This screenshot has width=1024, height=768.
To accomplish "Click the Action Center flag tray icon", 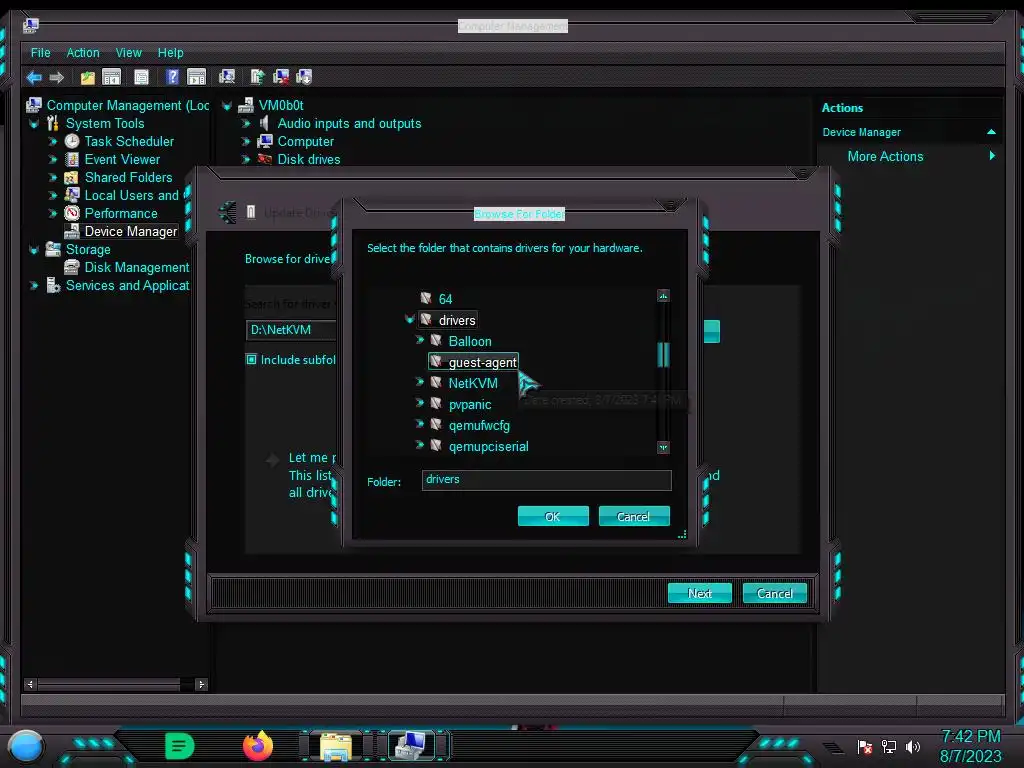I will point(865,746).
